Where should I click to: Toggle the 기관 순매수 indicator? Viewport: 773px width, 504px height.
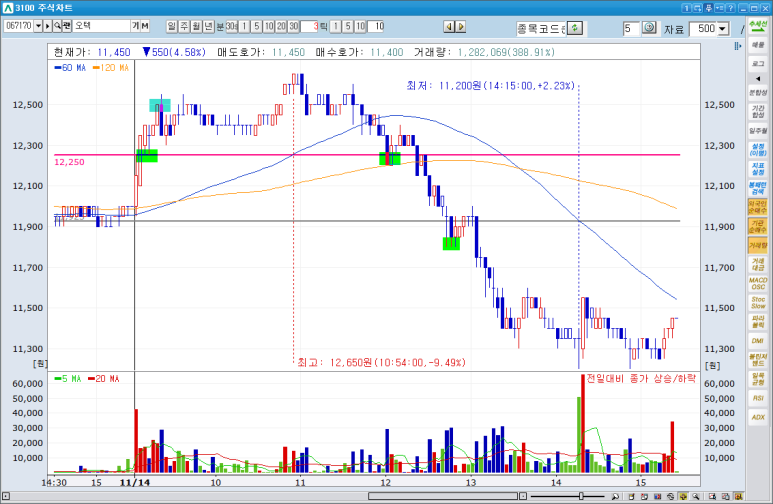tap(758, 225)
